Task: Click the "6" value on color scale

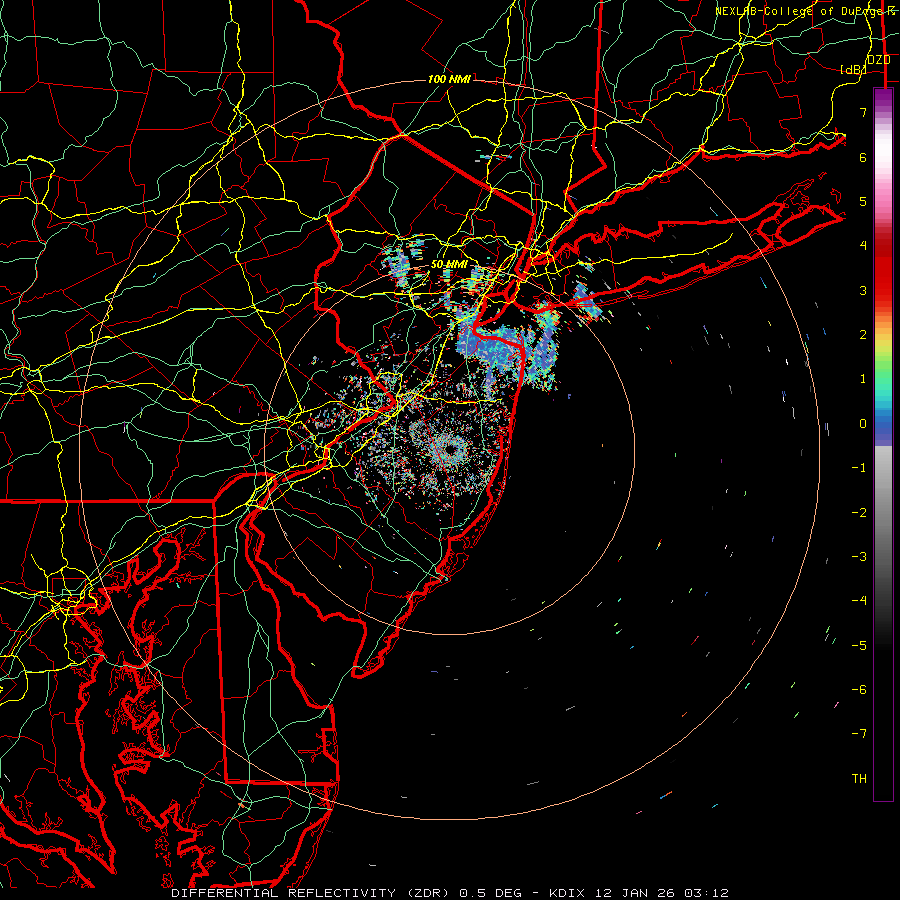Action: pyautogui.click(x=863, y=157)
